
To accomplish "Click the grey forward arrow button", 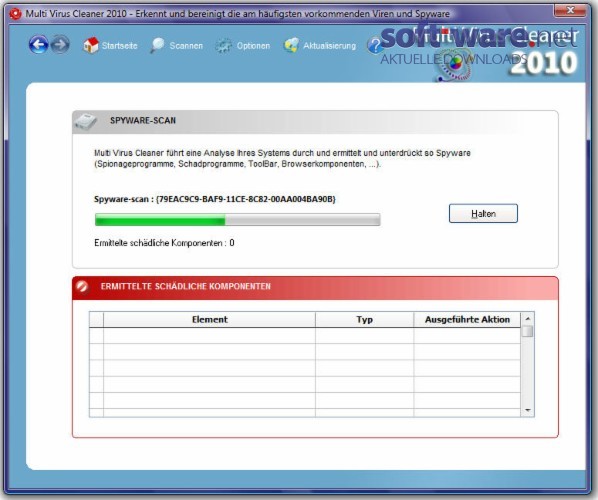I will (x=60, y=45).
